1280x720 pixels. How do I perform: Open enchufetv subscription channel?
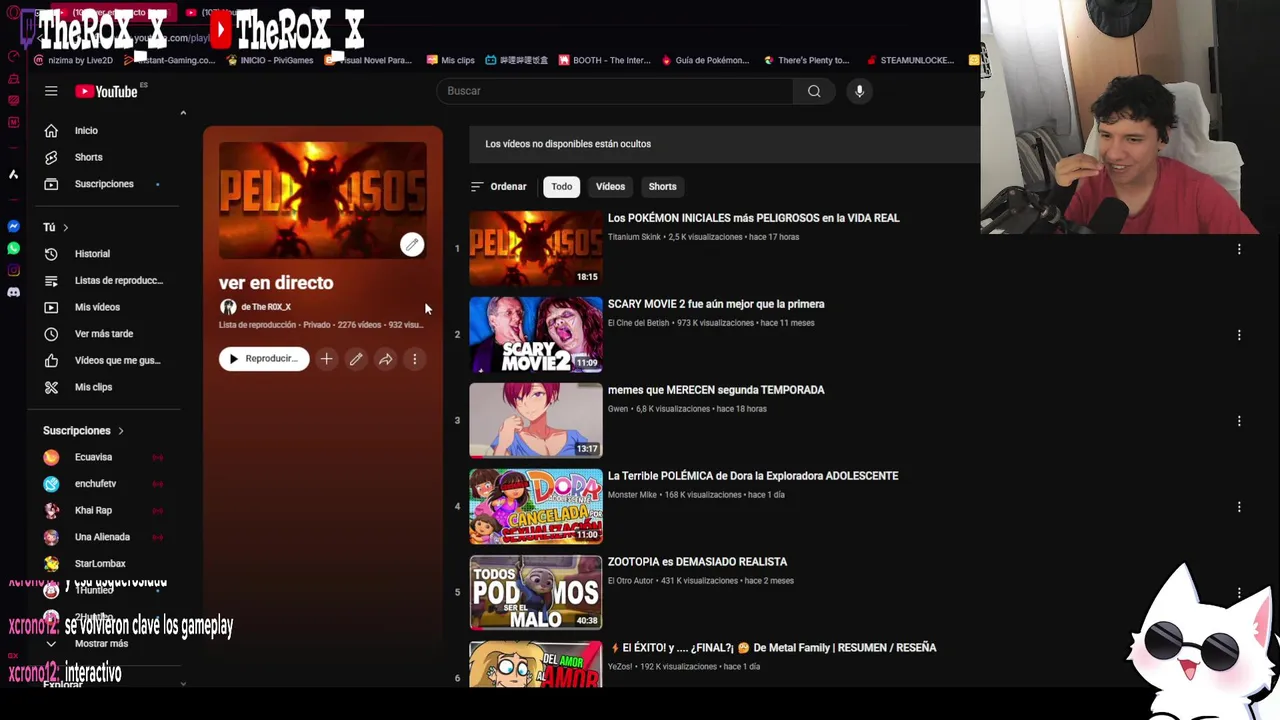[95, 484]
